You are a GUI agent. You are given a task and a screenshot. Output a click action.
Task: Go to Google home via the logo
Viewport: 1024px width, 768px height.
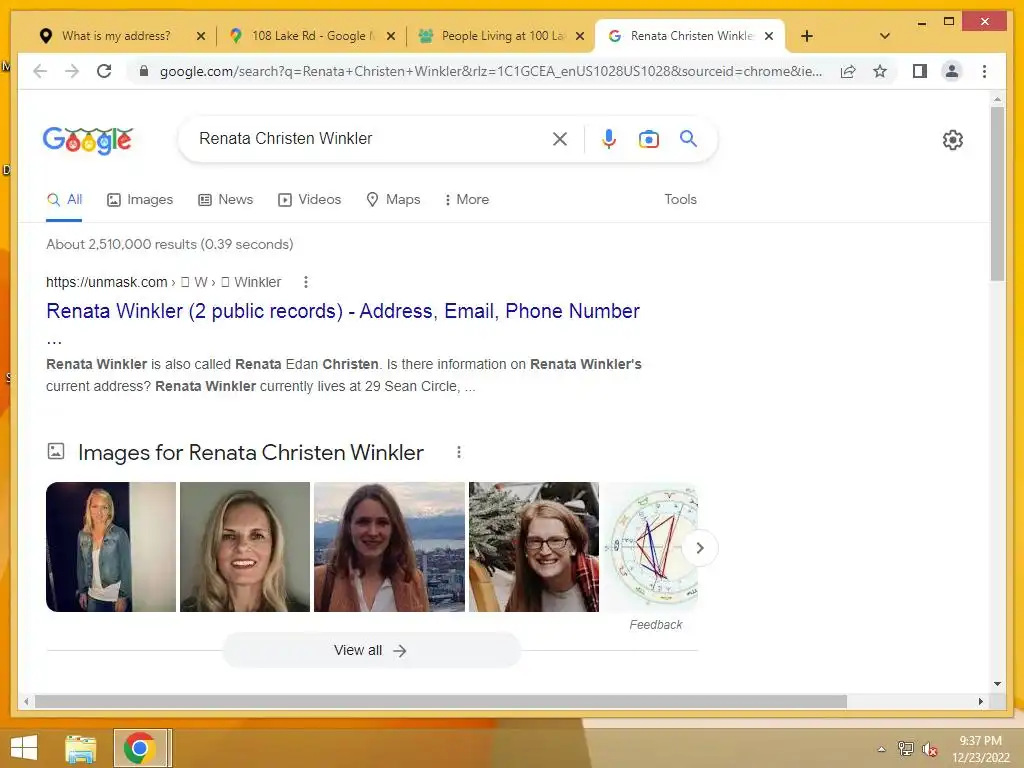[88, 140]
